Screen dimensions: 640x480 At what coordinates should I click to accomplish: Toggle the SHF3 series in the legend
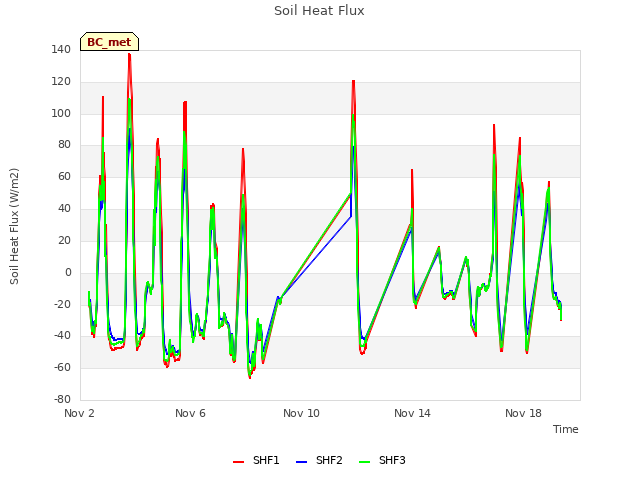[x=382, y=460]
